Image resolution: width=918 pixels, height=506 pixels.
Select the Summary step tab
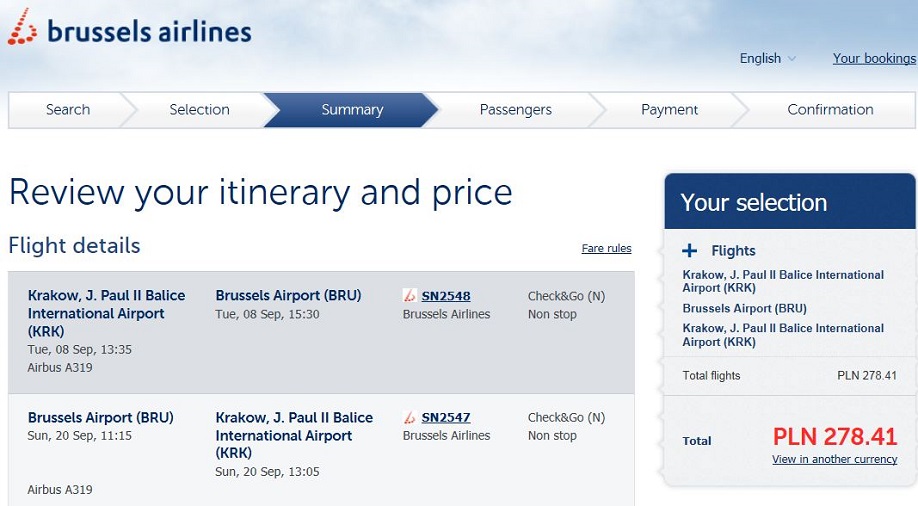click(352, 110)
